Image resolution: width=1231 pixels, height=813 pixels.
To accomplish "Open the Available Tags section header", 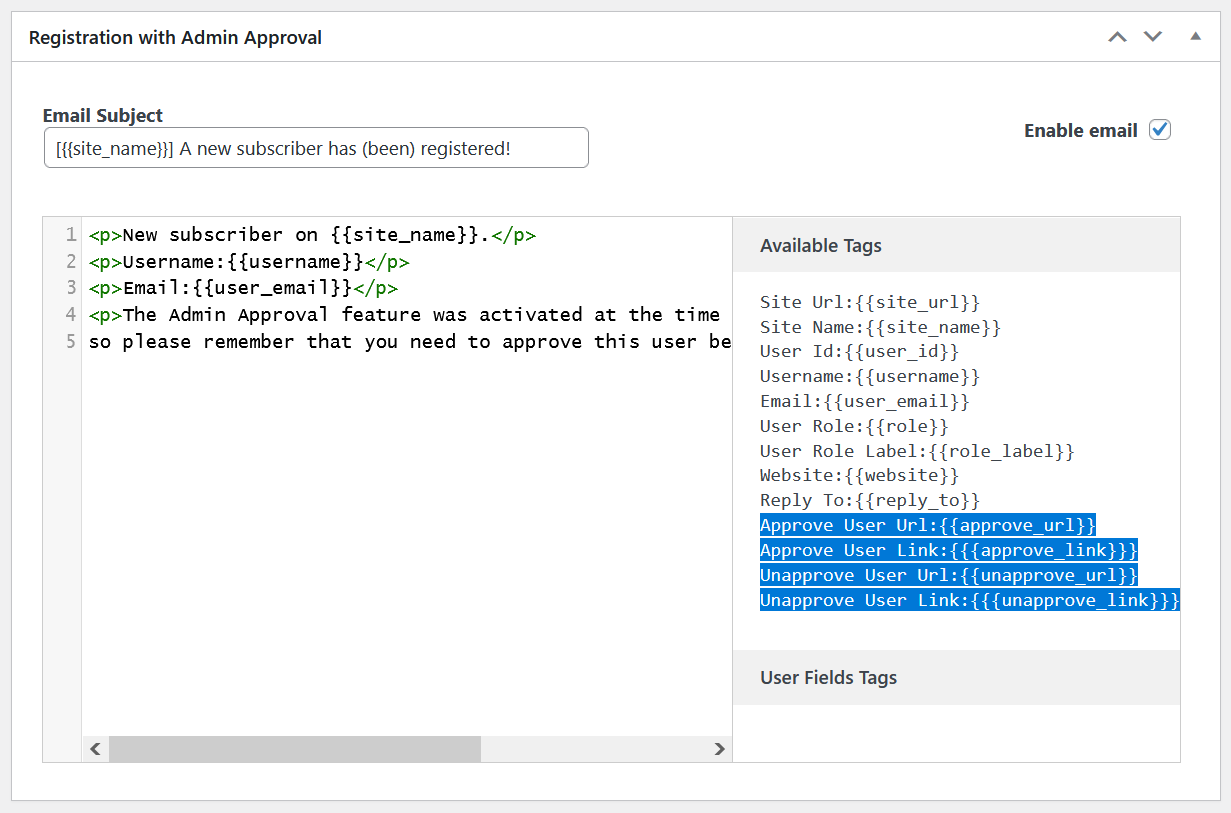I will pyautogui.click(x=821, y=246).
